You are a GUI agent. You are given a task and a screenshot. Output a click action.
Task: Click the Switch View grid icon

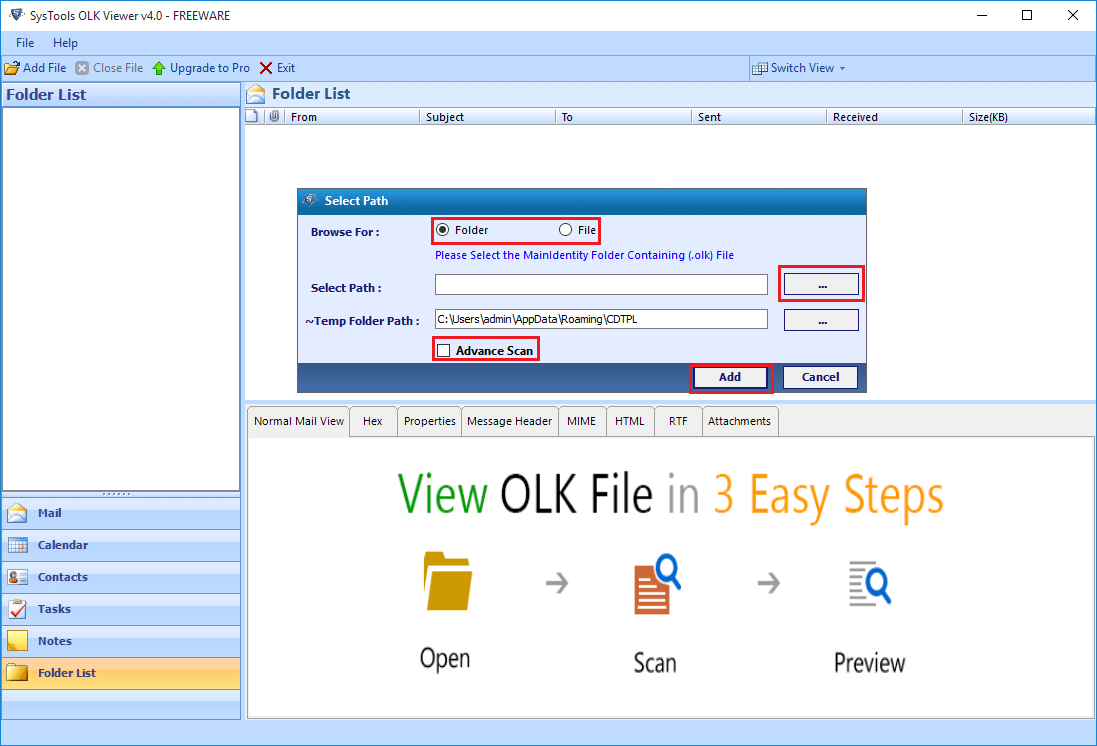coord(759,69)
